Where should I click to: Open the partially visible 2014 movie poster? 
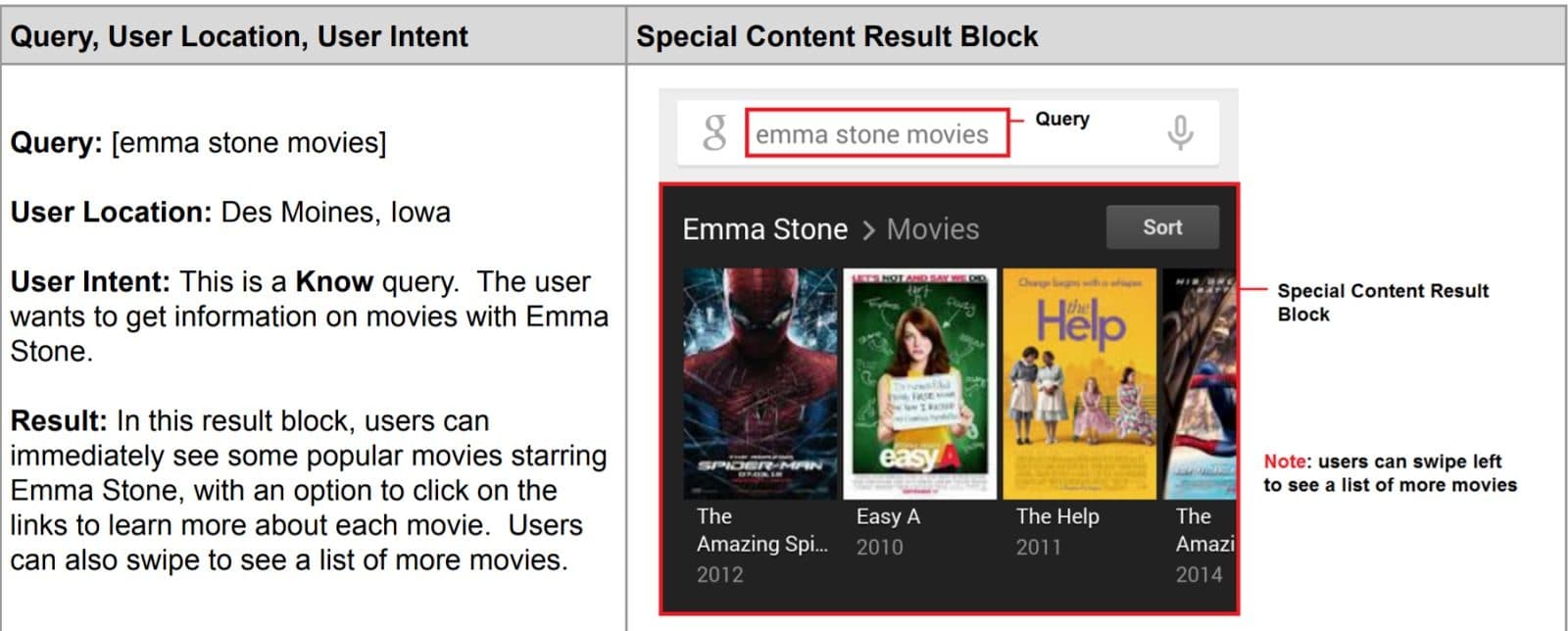click(1200, 383)
